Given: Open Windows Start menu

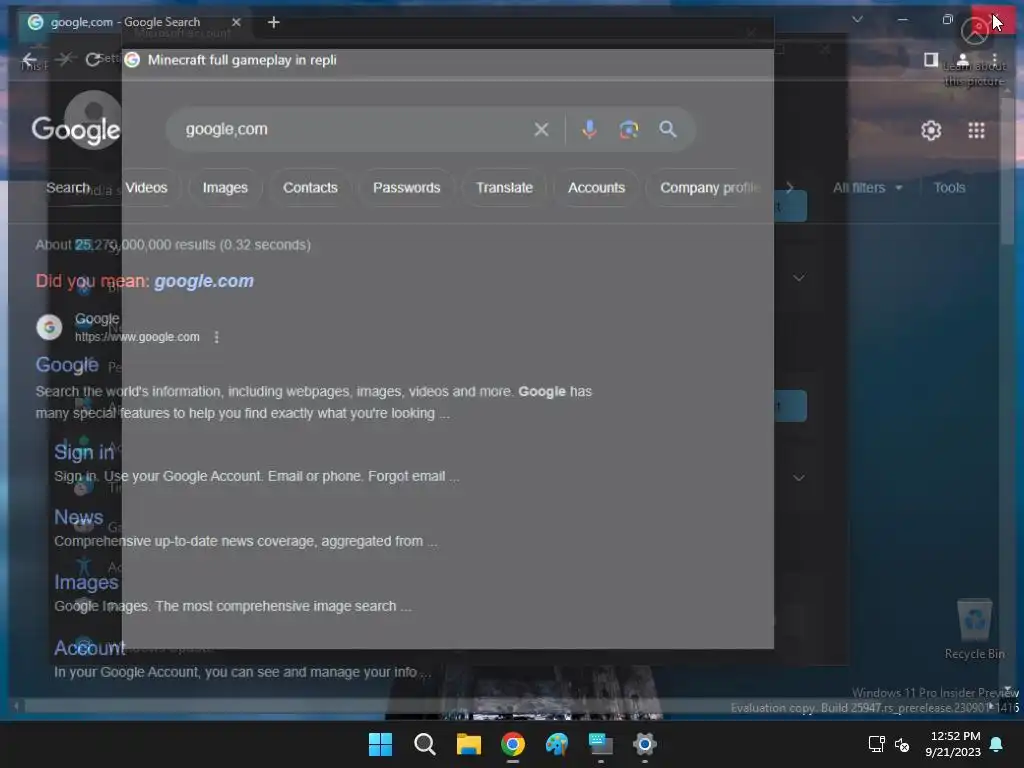Looking at the screenshot, I should pyautogui.click(x=380, y=744).
